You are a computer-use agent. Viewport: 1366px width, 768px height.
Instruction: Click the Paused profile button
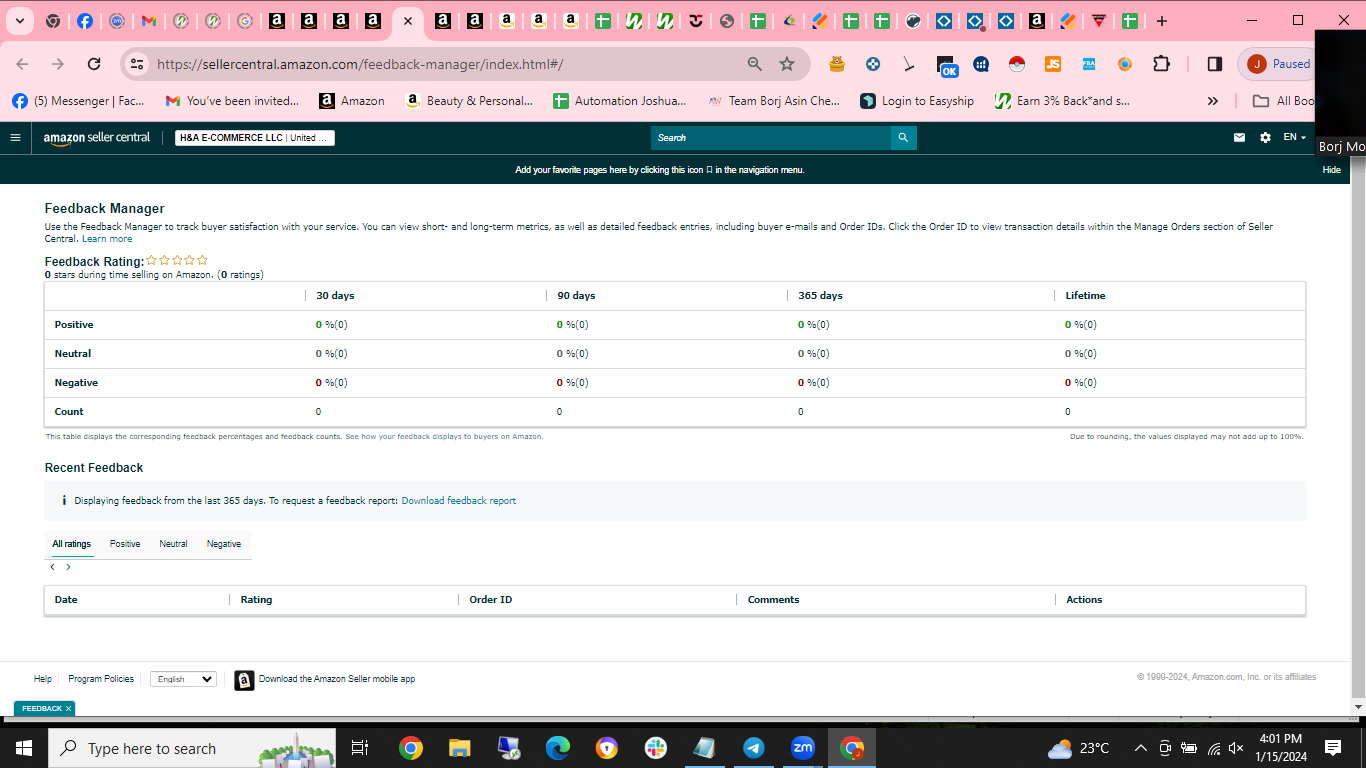pos(1278,64)
